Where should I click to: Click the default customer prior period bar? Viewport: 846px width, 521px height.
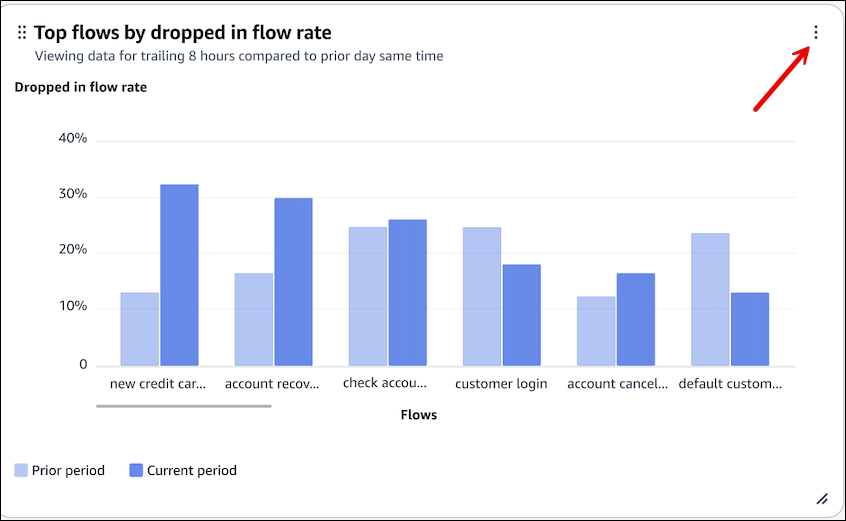[710, 299]
